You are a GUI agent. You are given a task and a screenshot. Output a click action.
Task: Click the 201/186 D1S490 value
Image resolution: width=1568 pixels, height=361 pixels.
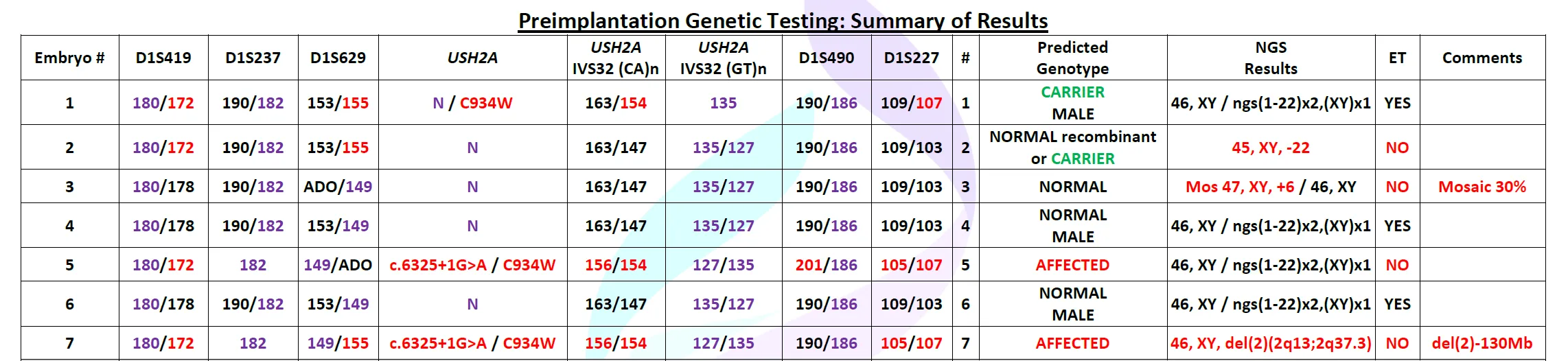(827, 265)
